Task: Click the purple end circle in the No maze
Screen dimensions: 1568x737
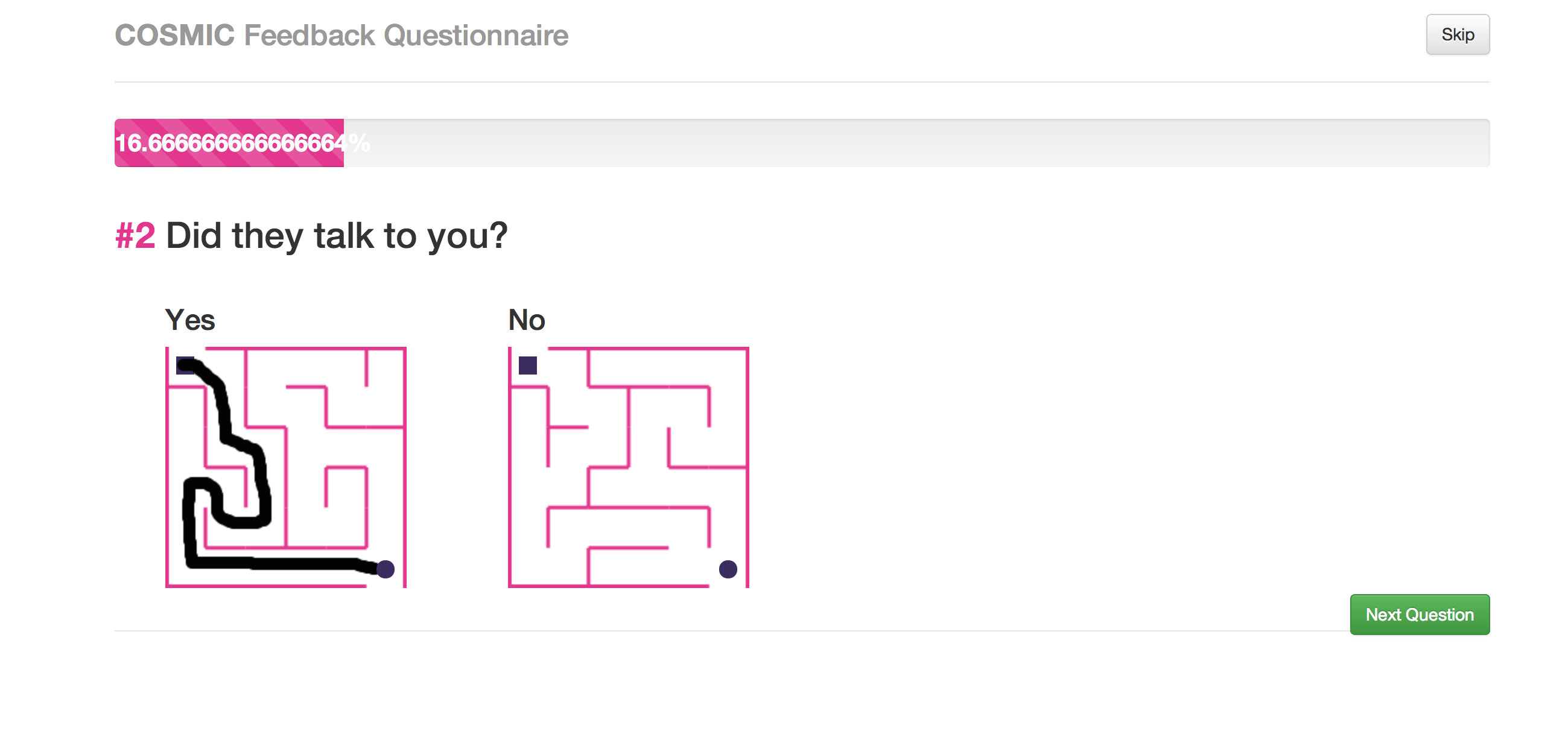Action: (728, 569)
